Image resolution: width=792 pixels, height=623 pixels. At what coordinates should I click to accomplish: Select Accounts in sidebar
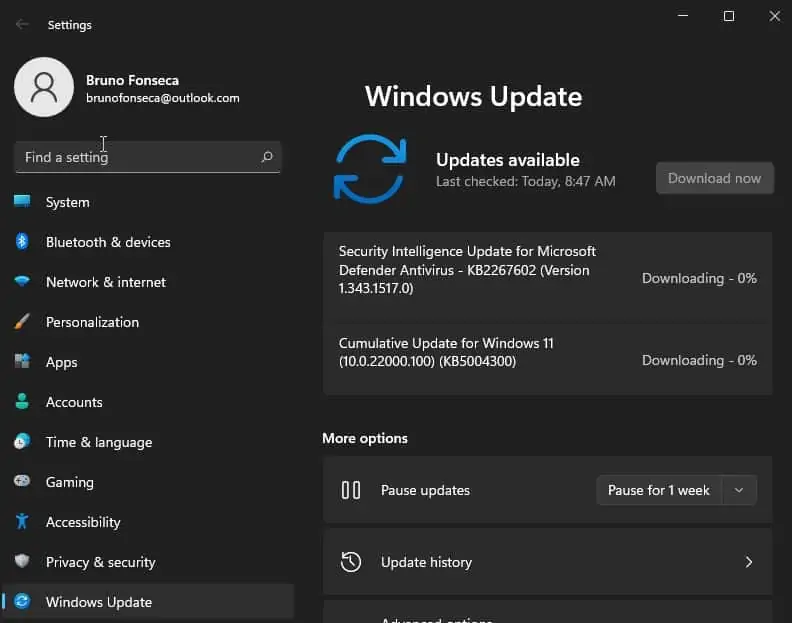[148, 402]
